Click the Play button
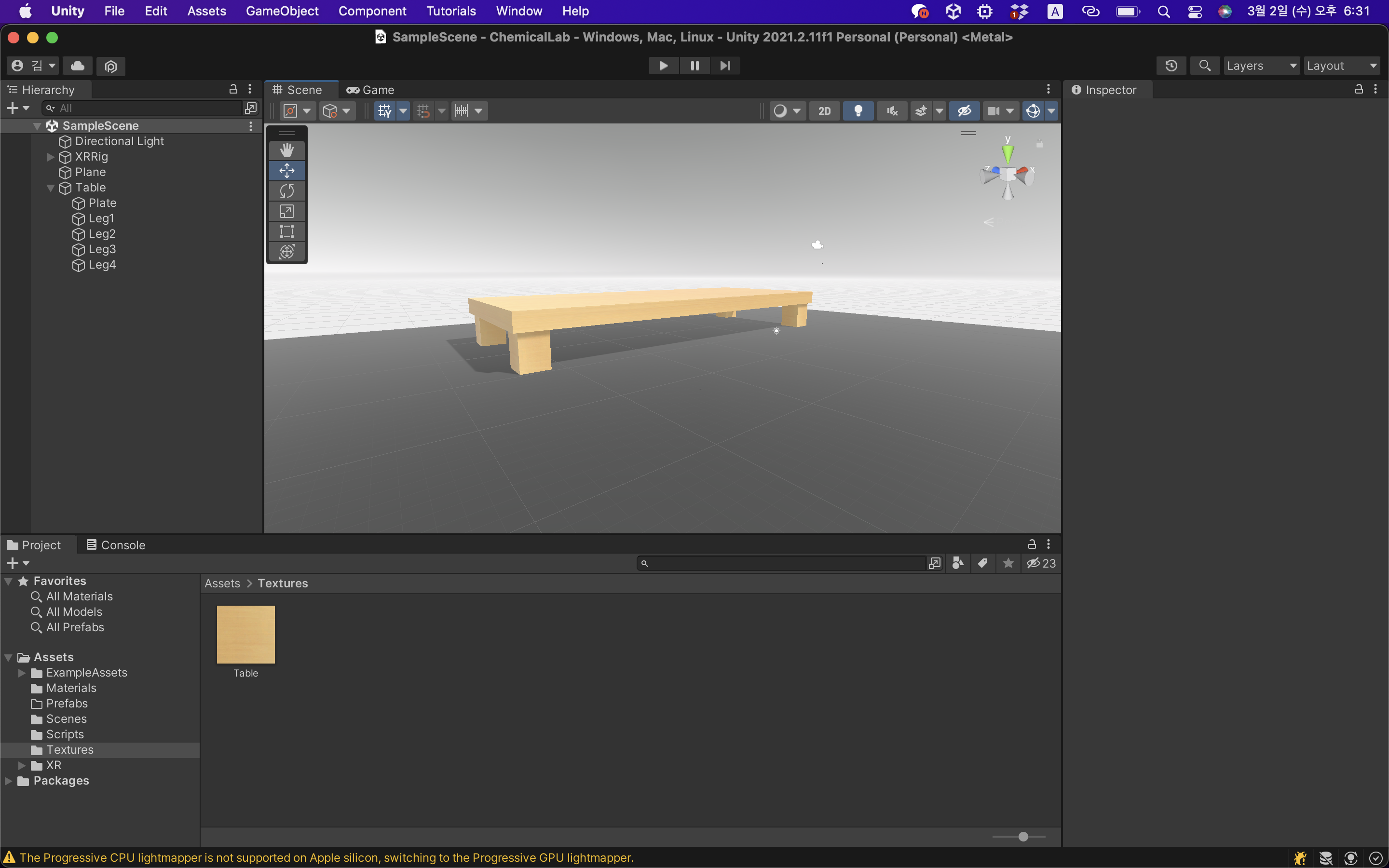Image resolution: width=1389 pixels, height=868 pixels. coord(664,66)
